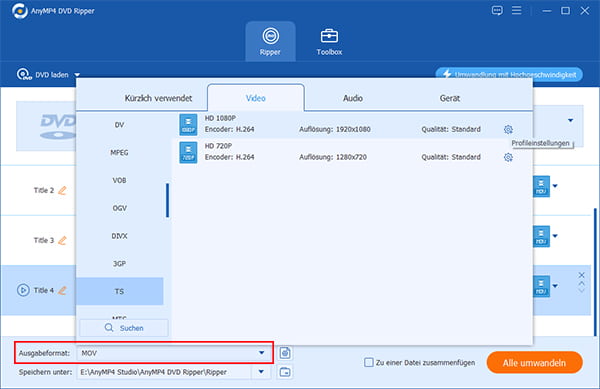This screenshot has height=389, width=600.
Task: Click the feedback chat icon in title bar
Action: pos(497,10)
